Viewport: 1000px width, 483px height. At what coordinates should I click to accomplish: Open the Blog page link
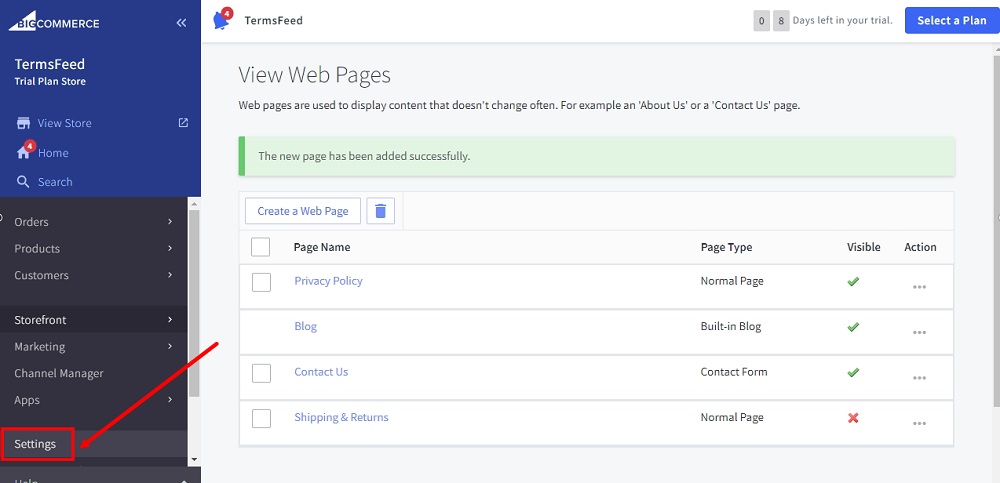click(305, 326)
